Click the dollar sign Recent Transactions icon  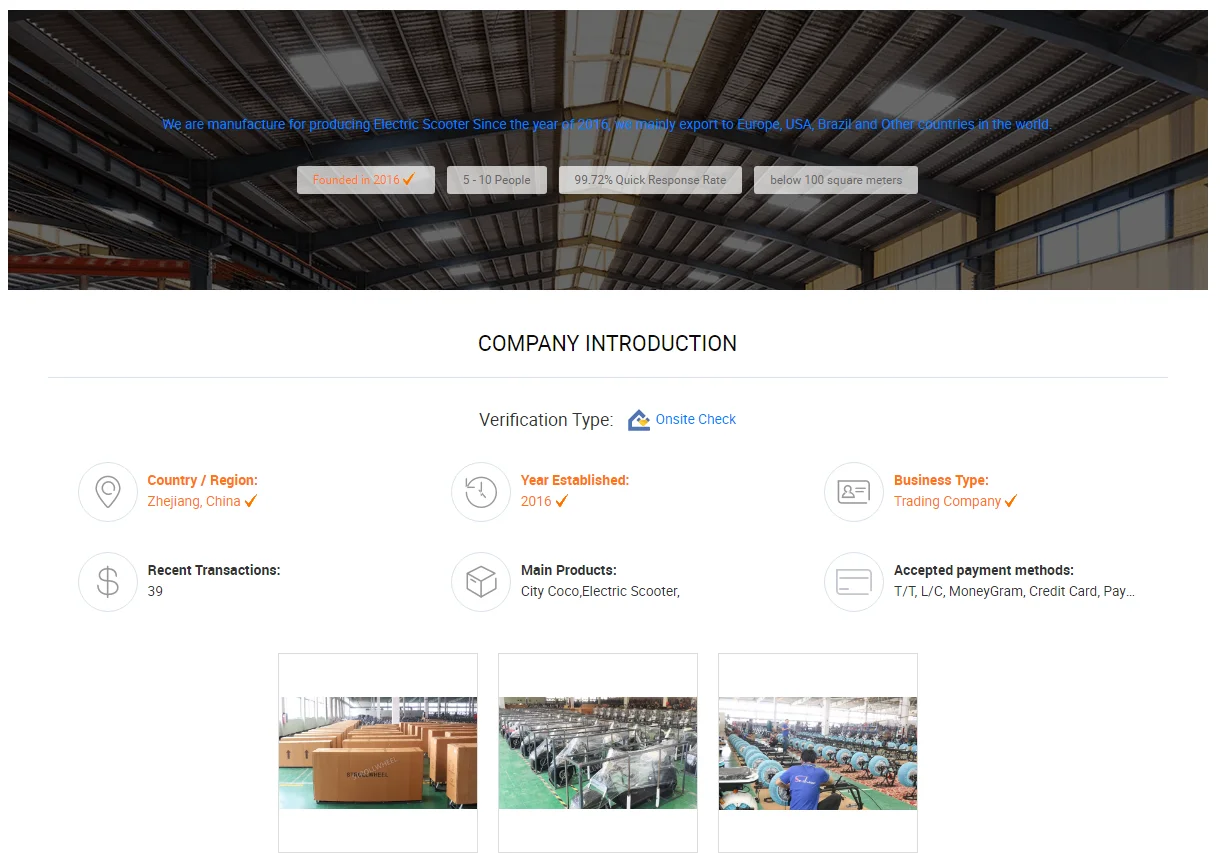108,582
